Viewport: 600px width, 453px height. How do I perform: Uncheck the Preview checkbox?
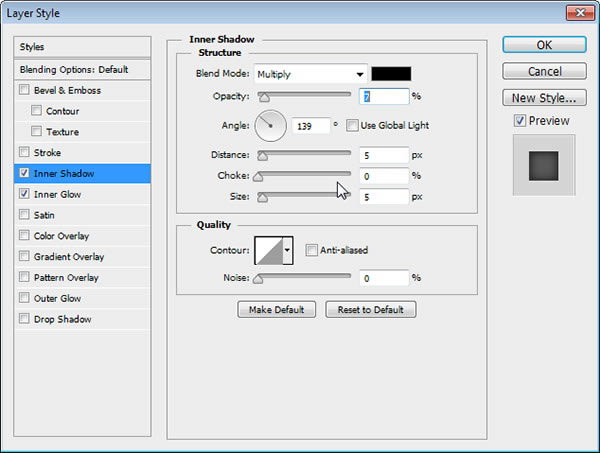[x=519, y=121]
